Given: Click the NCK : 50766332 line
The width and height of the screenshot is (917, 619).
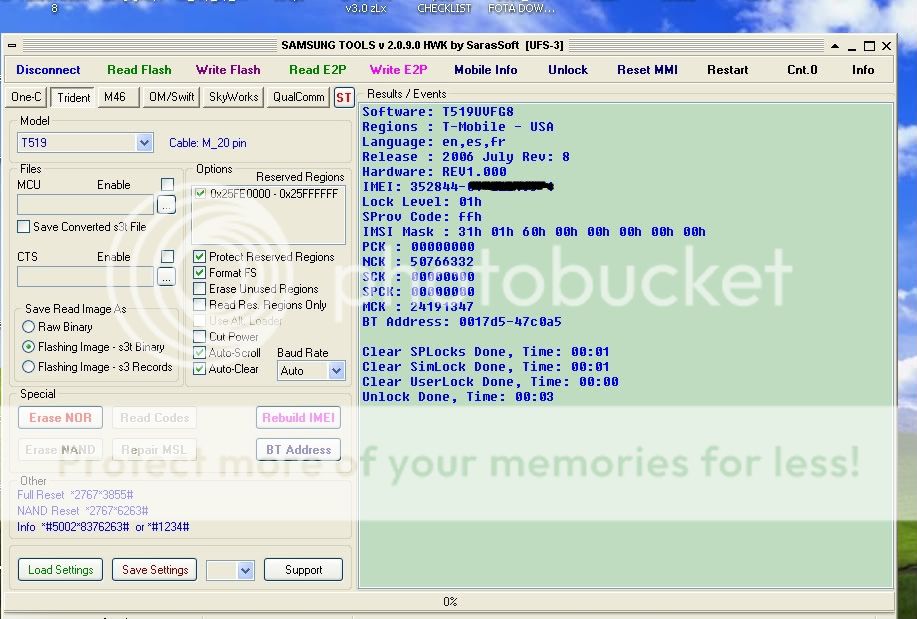Looking at the screenshot, I should pos(418,262).
